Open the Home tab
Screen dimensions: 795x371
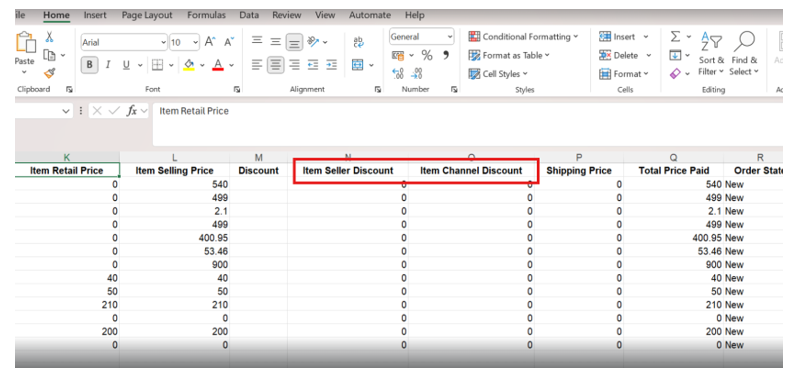pyautogui.click(x=56, y=15)
